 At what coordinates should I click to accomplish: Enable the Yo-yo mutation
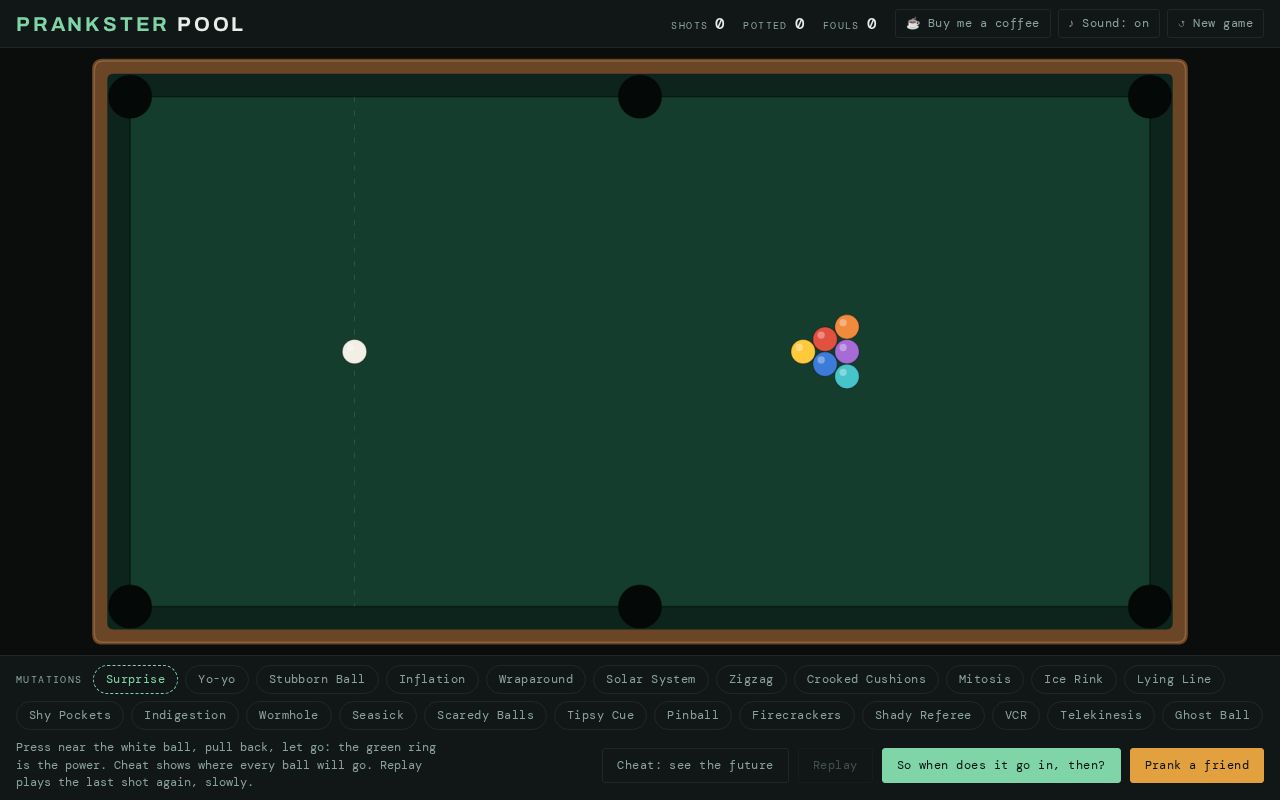[x=217, y=680]
